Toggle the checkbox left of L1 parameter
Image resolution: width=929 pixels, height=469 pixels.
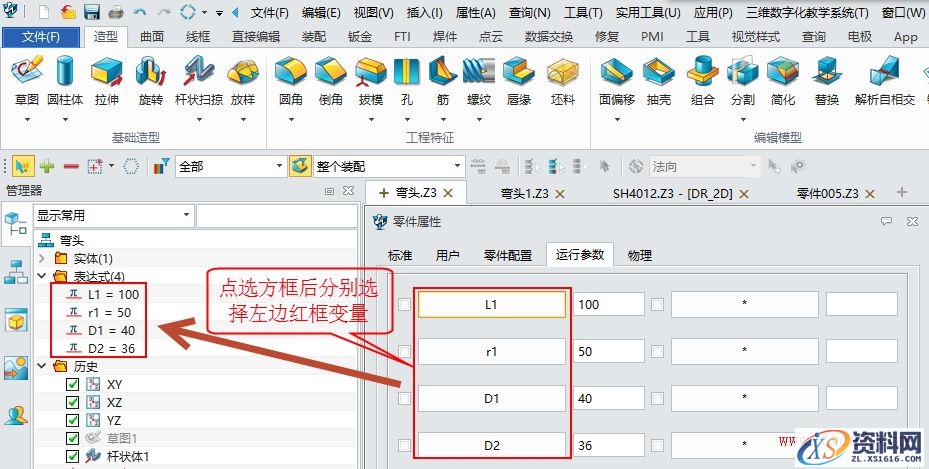click(404, 304)
